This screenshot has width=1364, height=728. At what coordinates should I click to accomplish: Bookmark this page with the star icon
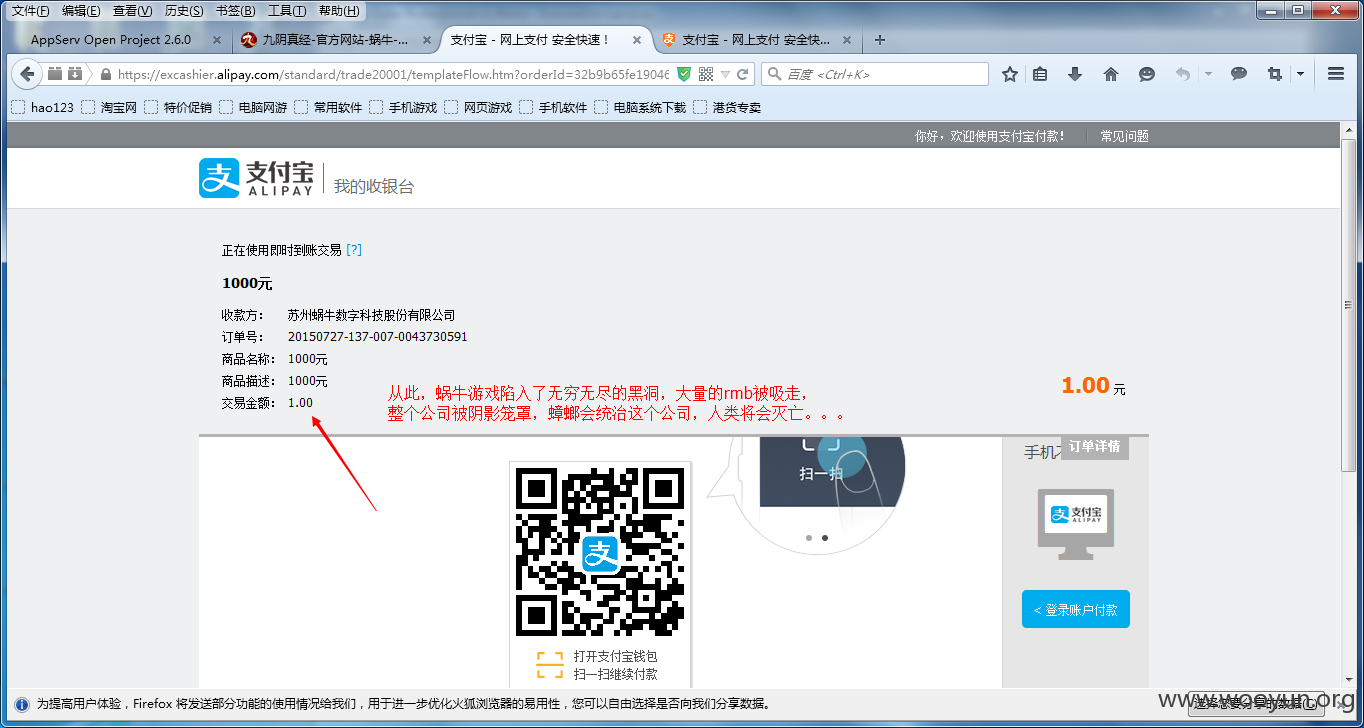(x=1010, y=74)
